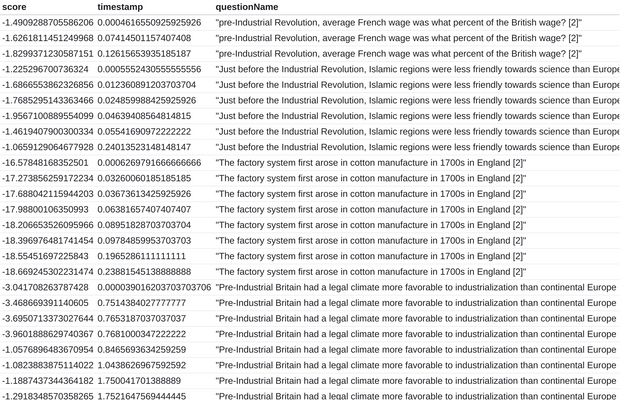The image size is (640, 400).
Task: Select timestamp cell 0.03260060185185185
Action: tap(144, 178)
